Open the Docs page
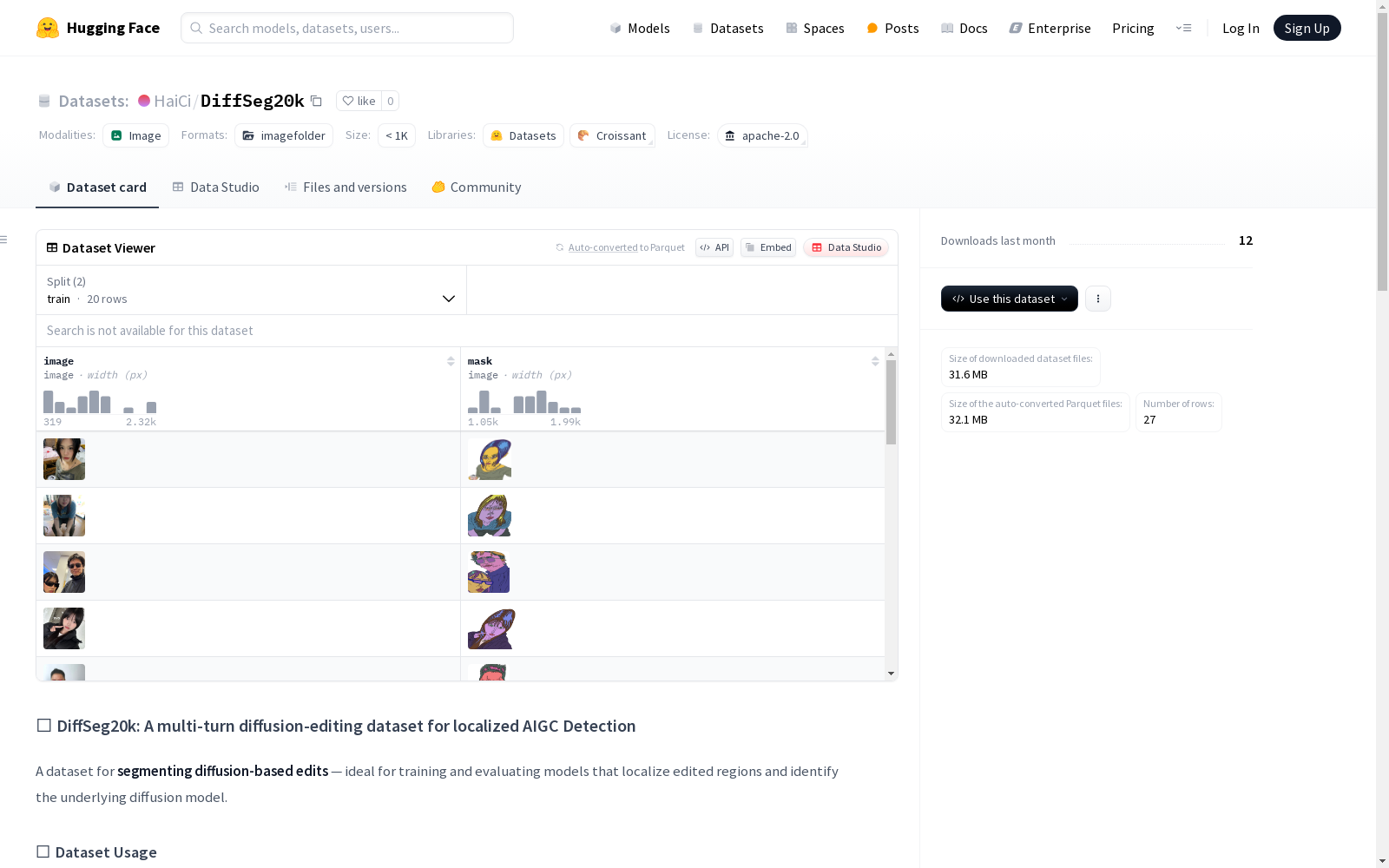This screenshot has height=868, width=1389. [964, 28]
